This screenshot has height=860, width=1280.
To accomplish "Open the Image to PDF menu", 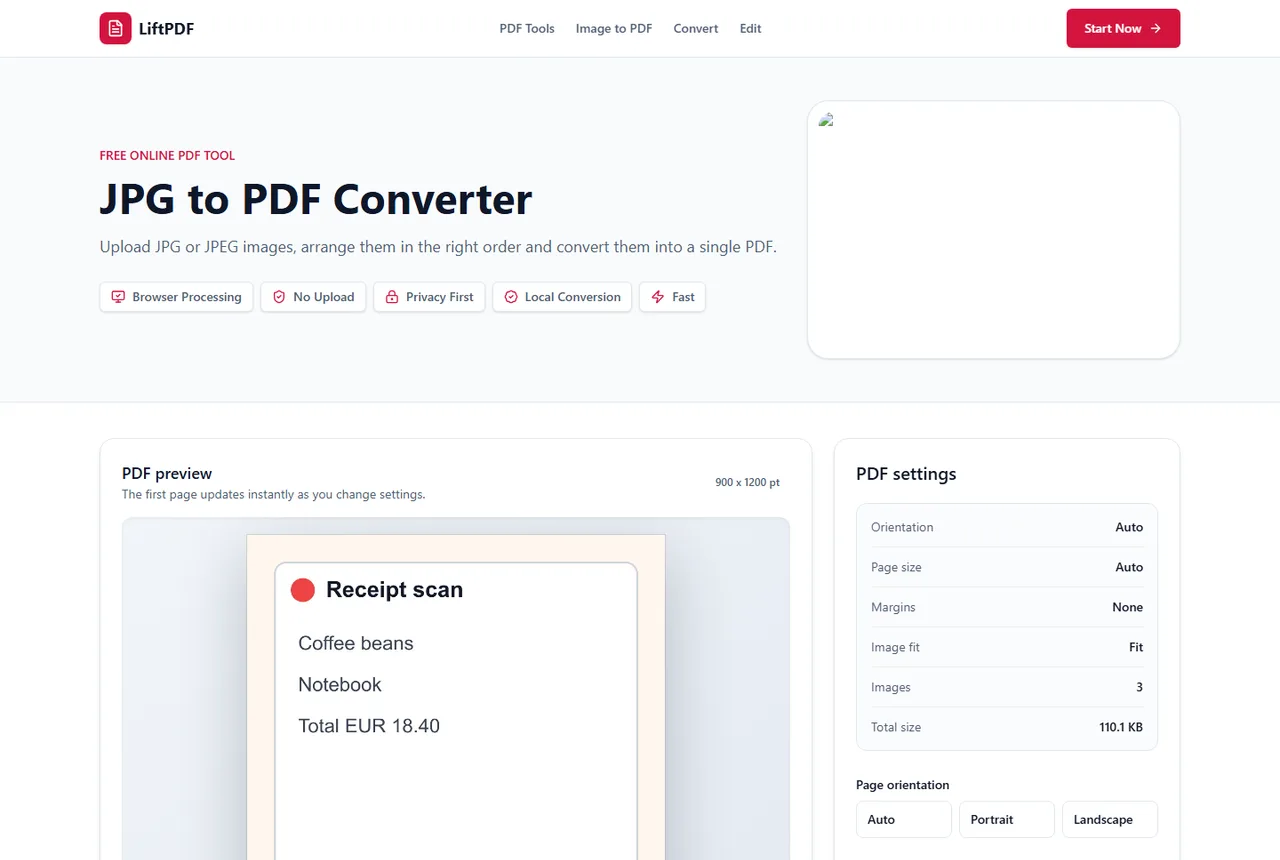I will [614, 29].
